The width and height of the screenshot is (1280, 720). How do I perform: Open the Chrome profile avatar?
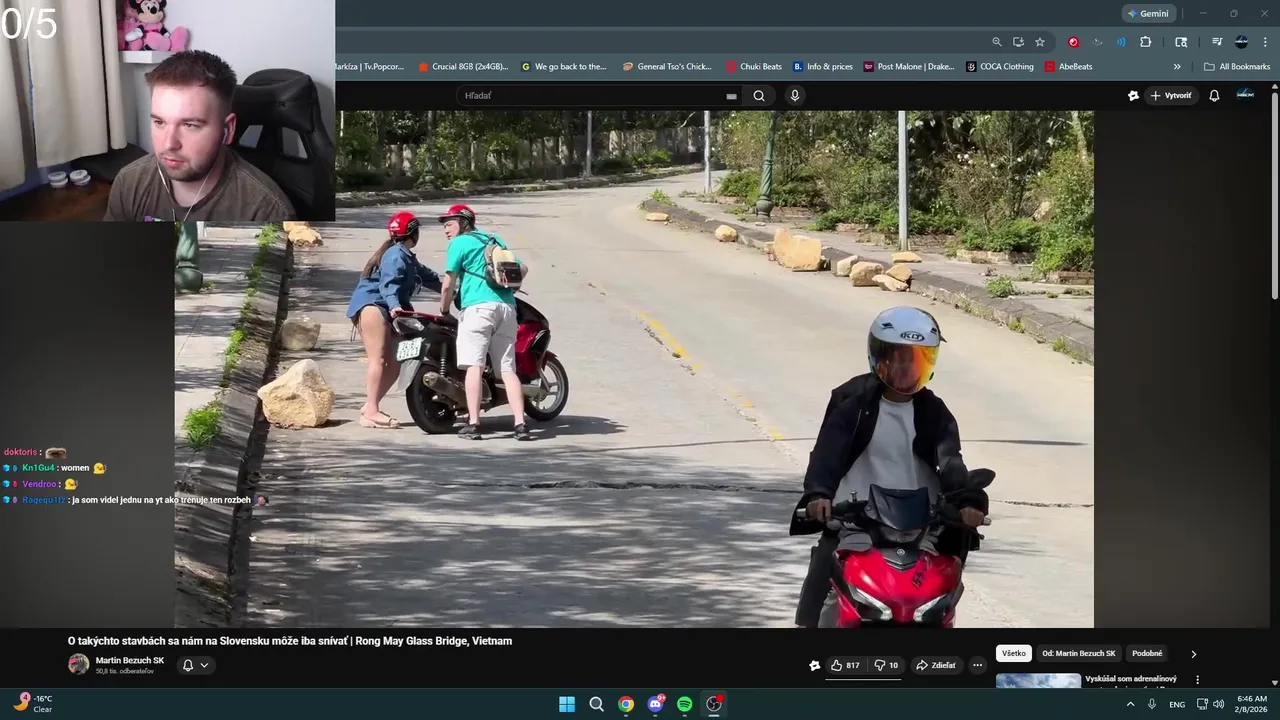click(1241, 42)
